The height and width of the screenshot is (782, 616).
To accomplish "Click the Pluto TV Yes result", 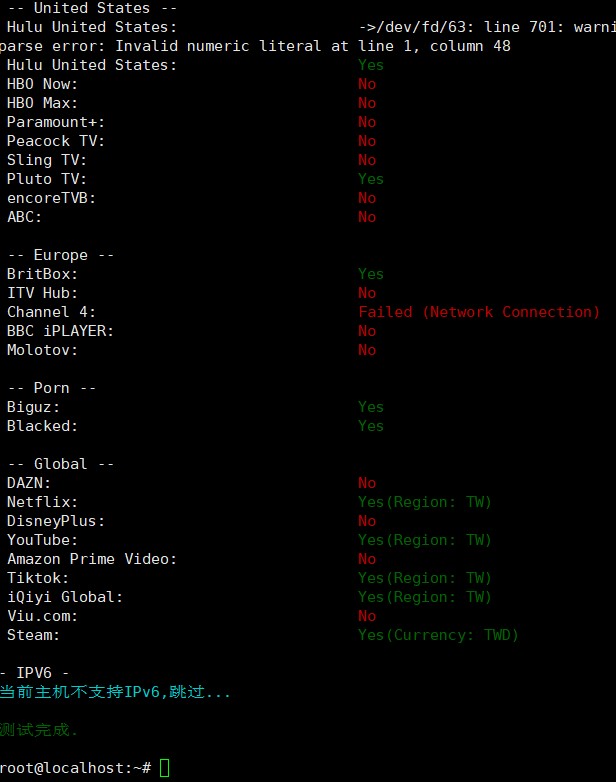I will click(x=371, y=179).
